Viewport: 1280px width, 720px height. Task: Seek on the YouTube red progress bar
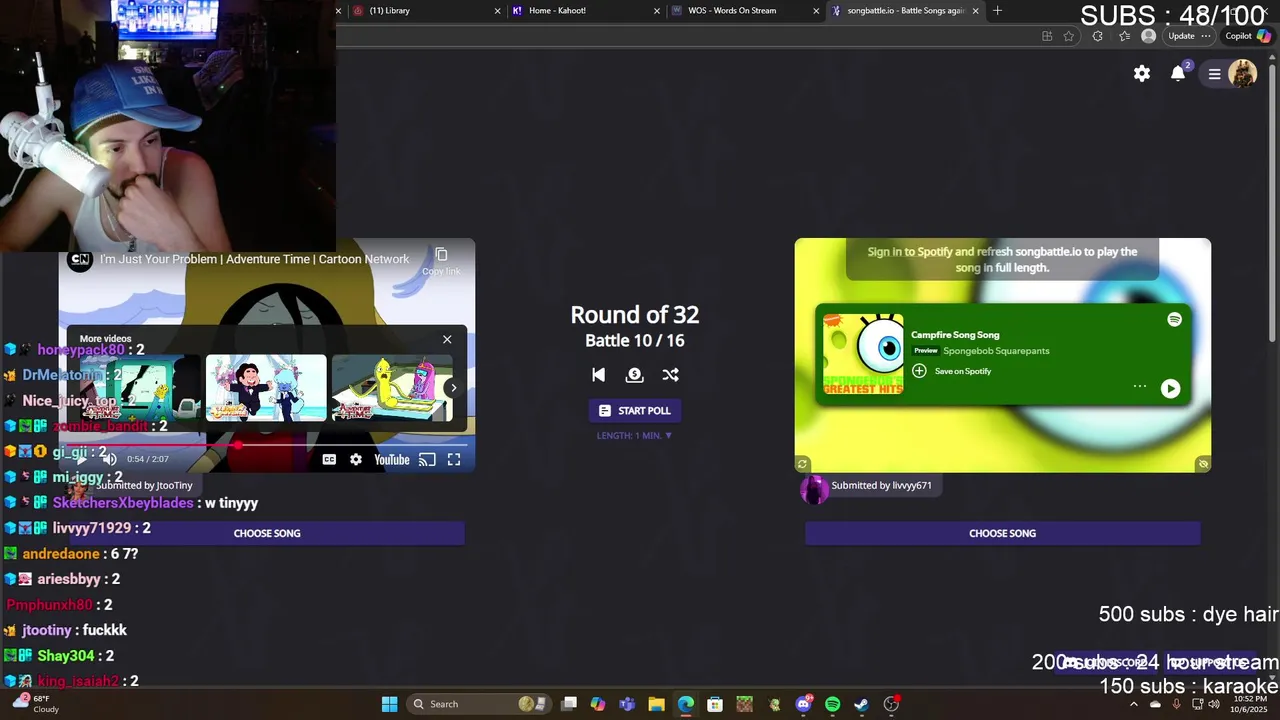tap(267, 445)
